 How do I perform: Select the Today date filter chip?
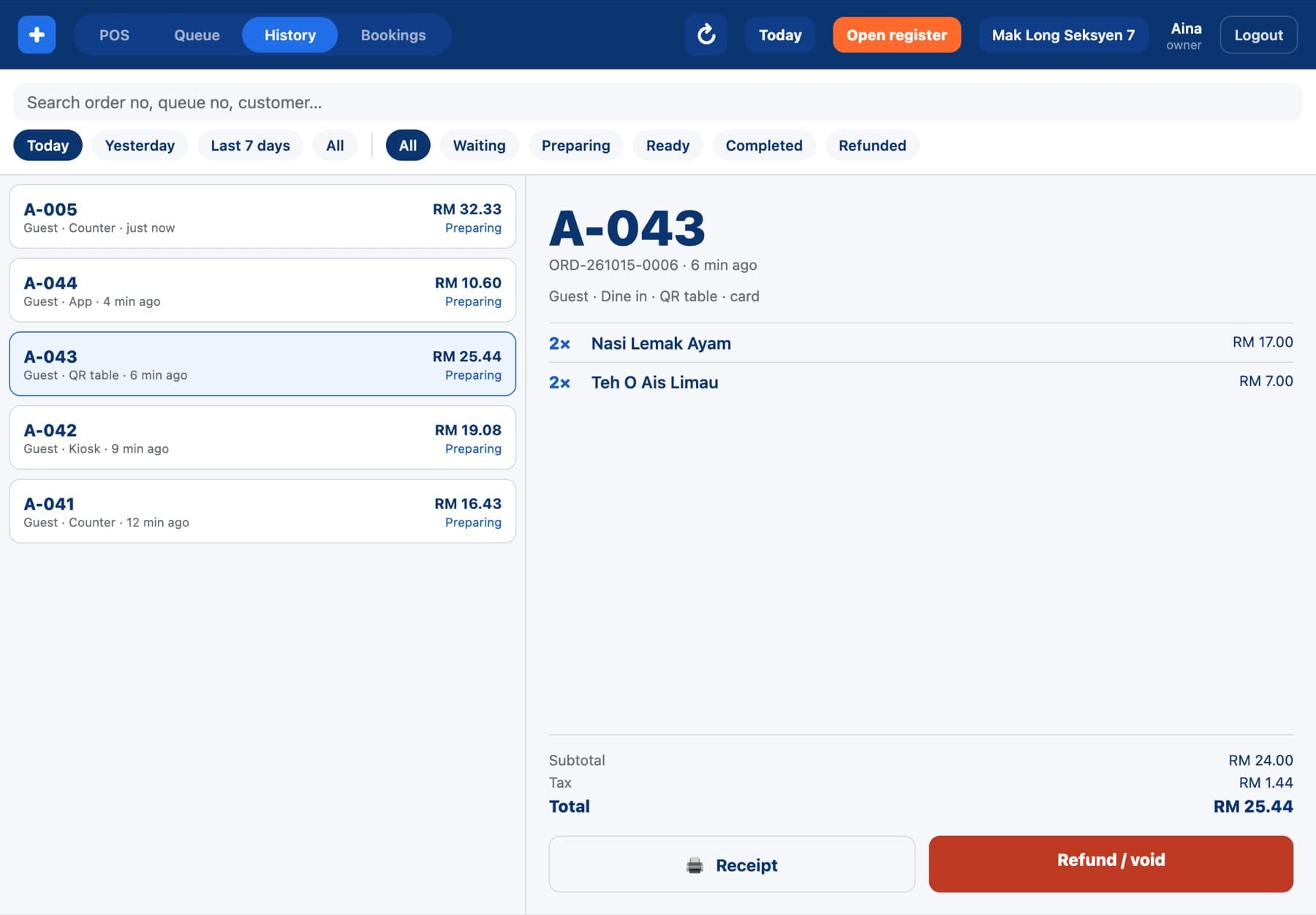(48, 145)
